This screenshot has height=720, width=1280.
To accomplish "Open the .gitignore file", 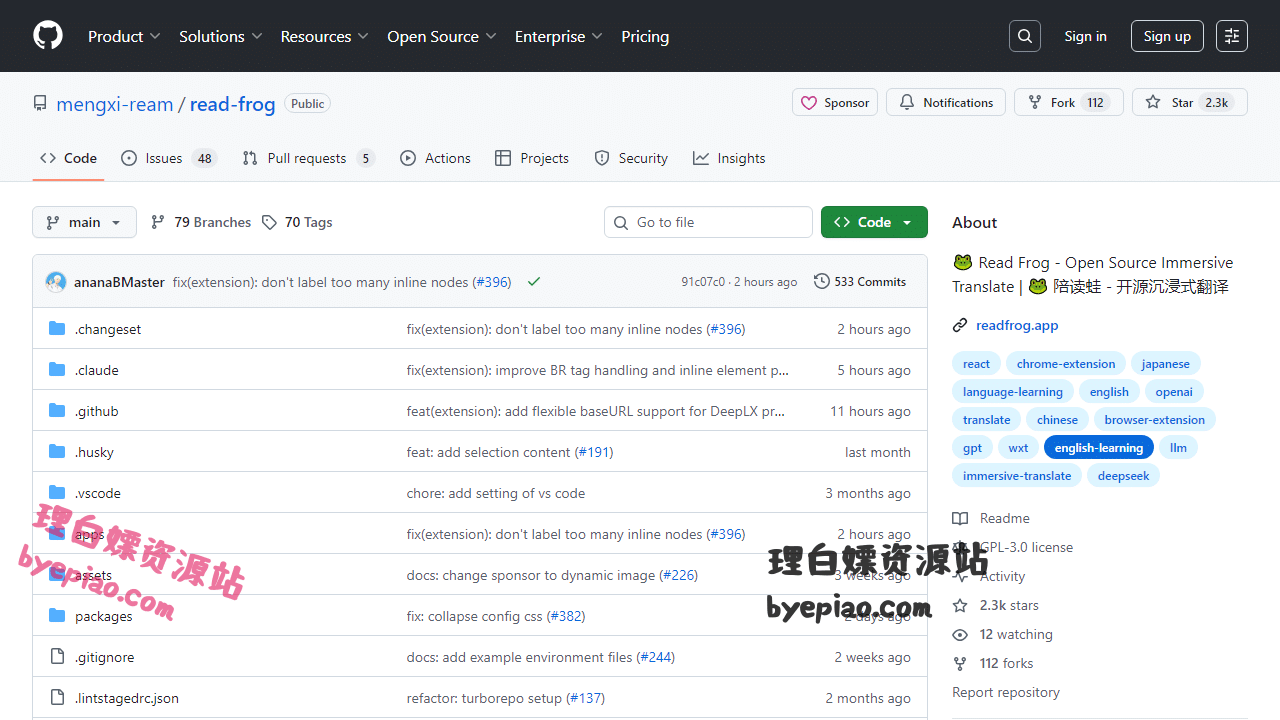I will tap(105, 657).
